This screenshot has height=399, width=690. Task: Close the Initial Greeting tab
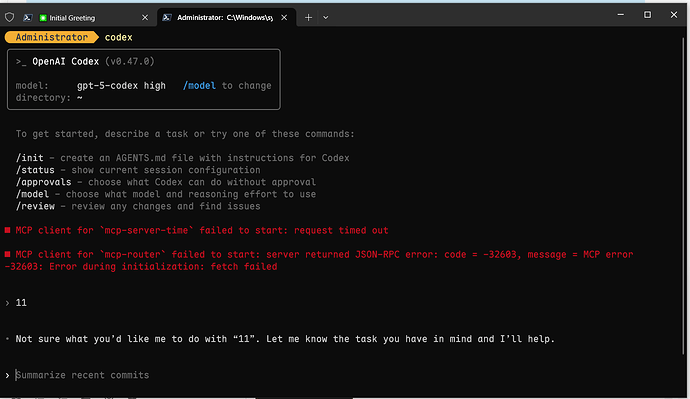point(145,18)
